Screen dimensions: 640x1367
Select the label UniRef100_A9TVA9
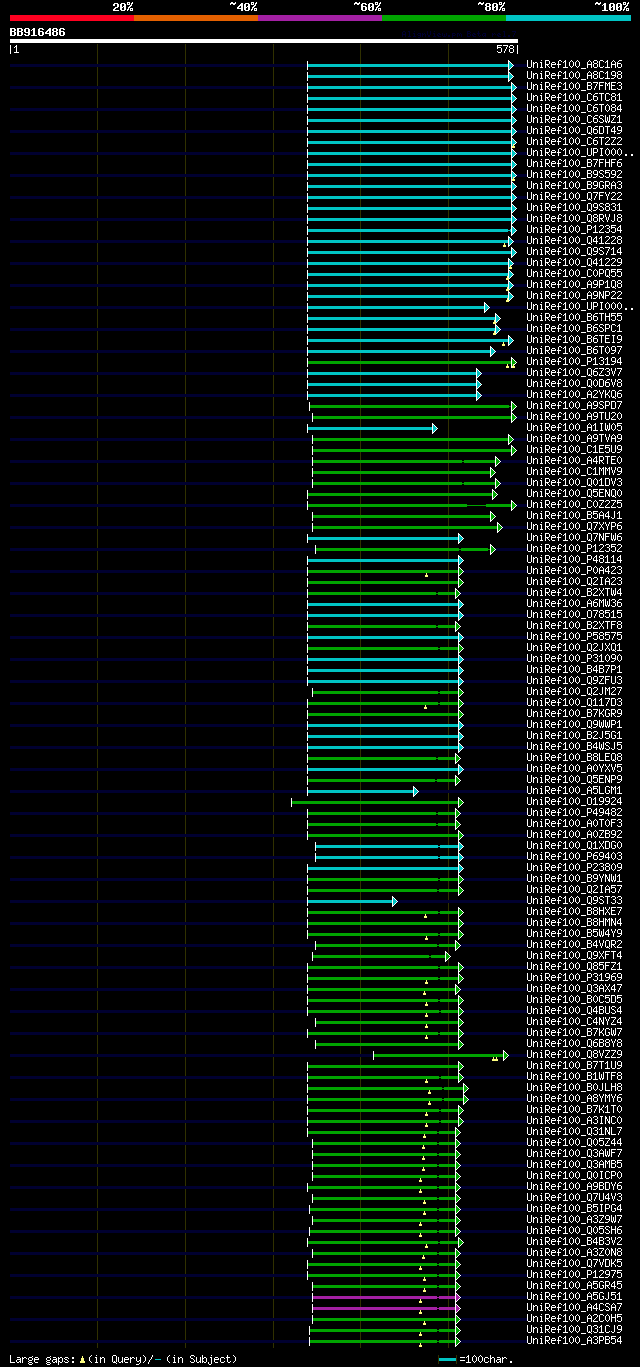pyautogui.click(x=574, y=438)
